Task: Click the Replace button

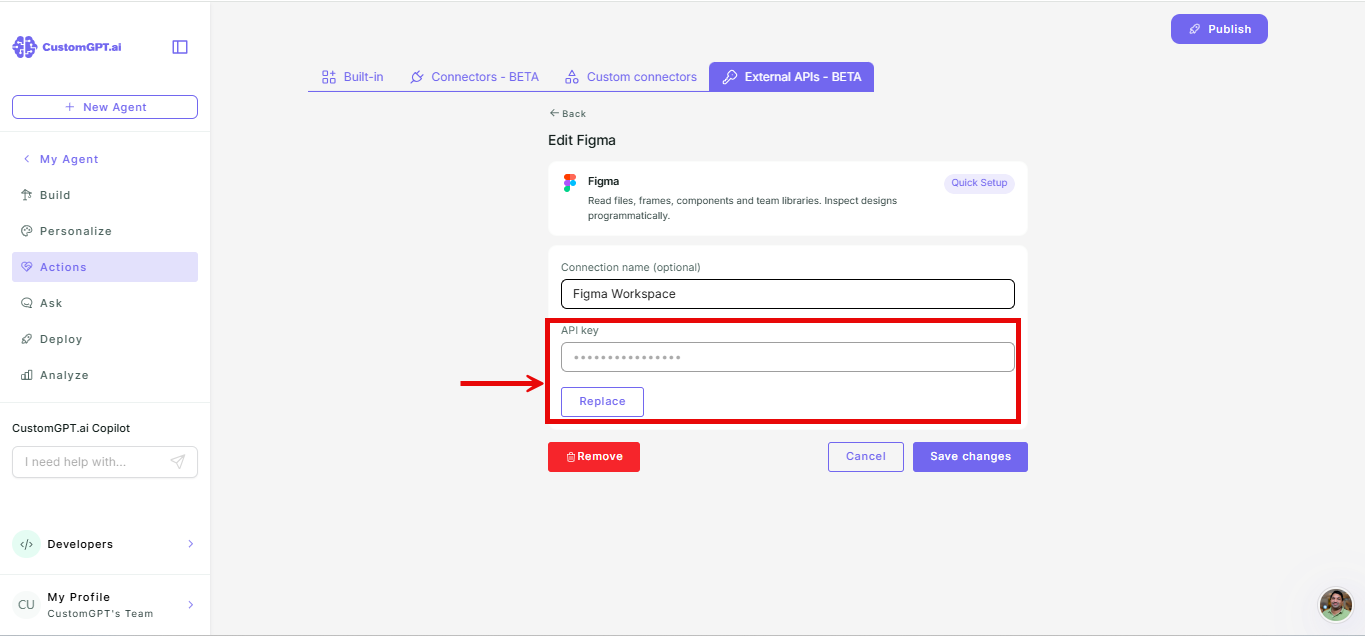Action: [602, 401]
